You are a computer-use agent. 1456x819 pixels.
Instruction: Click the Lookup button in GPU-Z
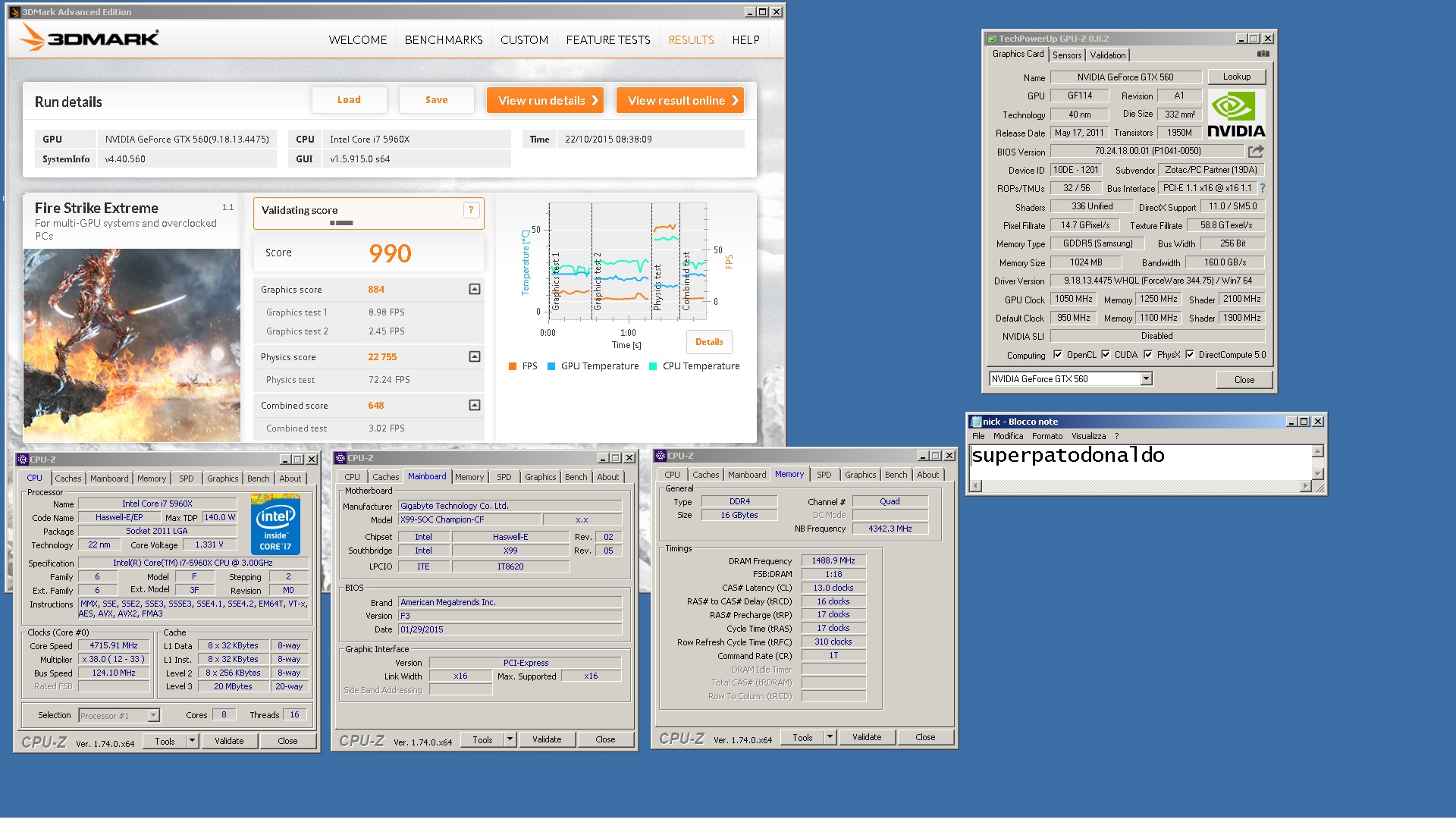pos(1236,77)
